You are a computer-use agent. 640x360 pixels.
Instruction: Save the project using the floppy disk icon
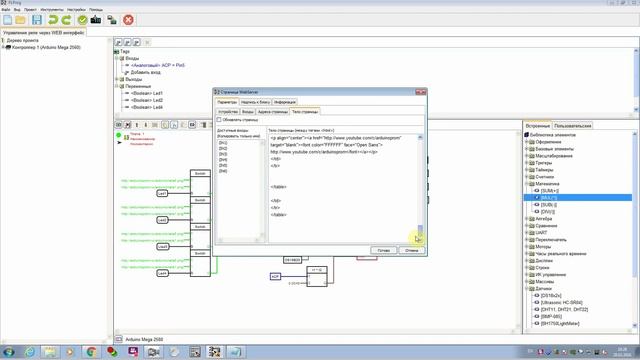coord(37,20)
